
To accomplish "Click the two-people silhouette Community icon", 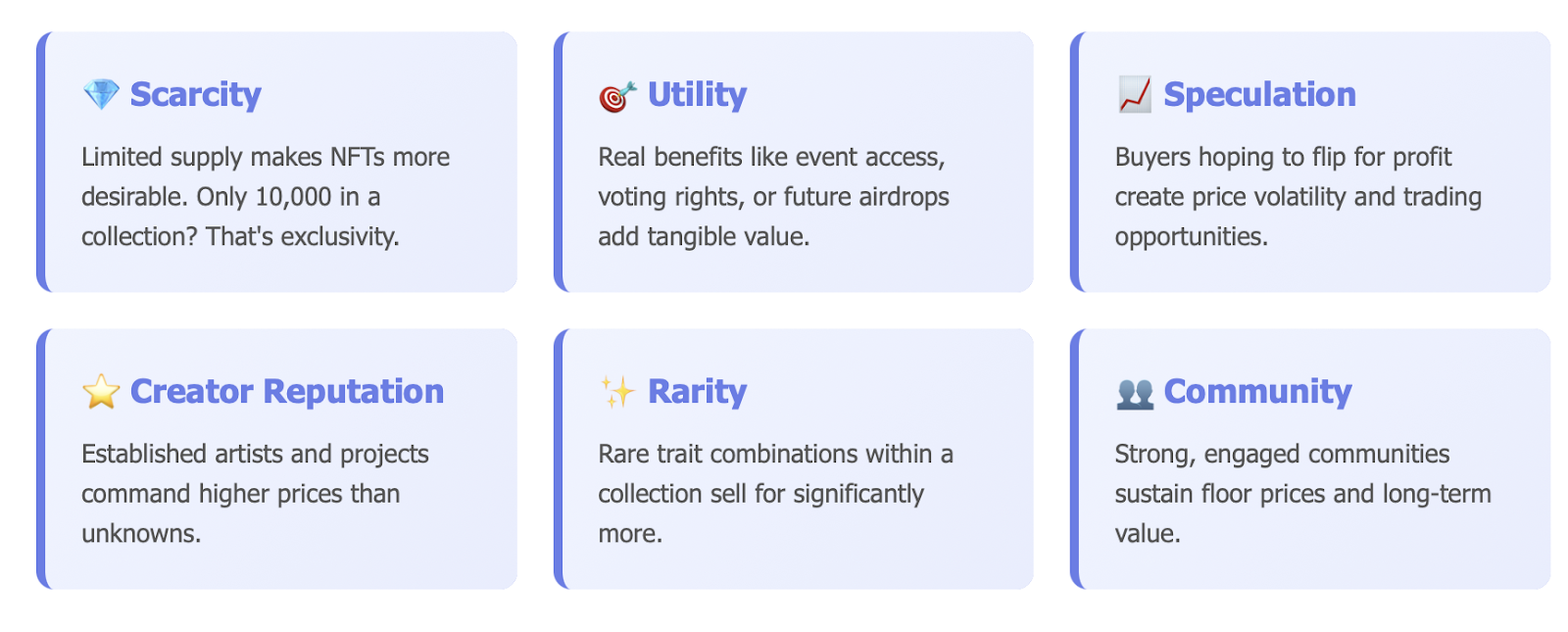I will tap(1134, 393).
